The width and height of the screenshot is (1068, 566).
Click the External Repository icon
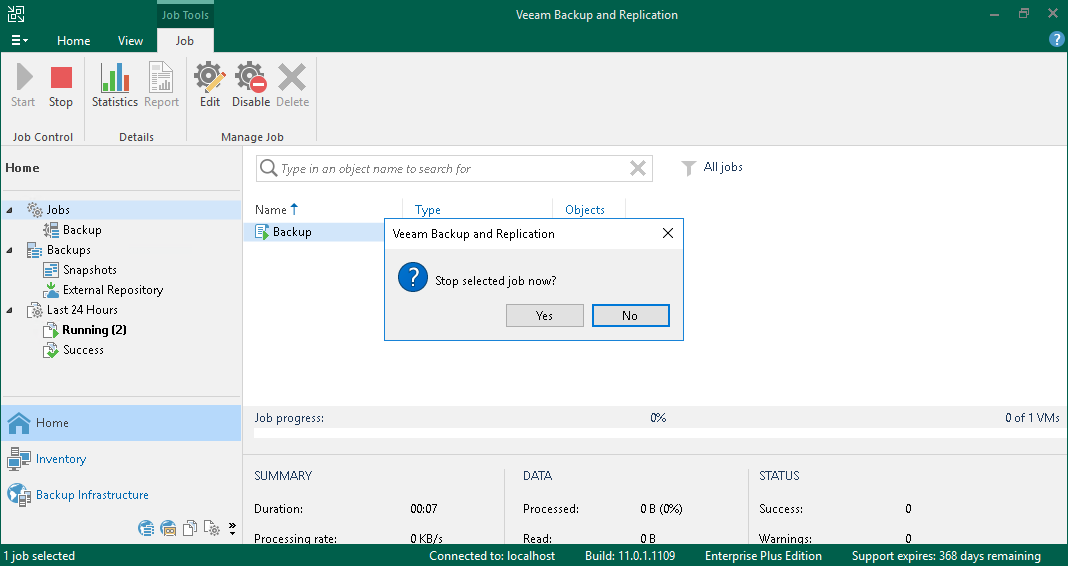(51, 290)
